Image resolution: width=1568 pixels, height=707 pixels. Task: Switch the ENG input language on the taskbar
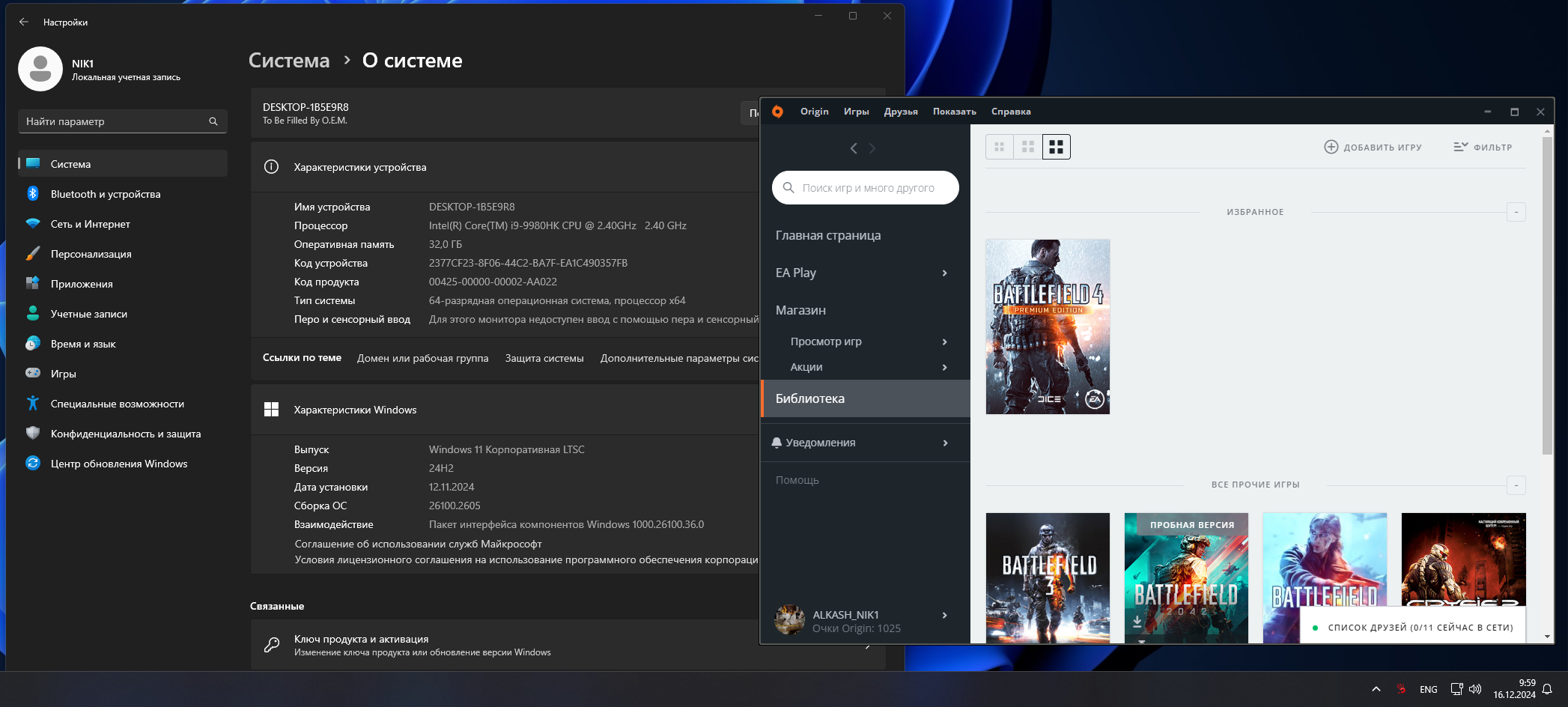[1428, 689]
